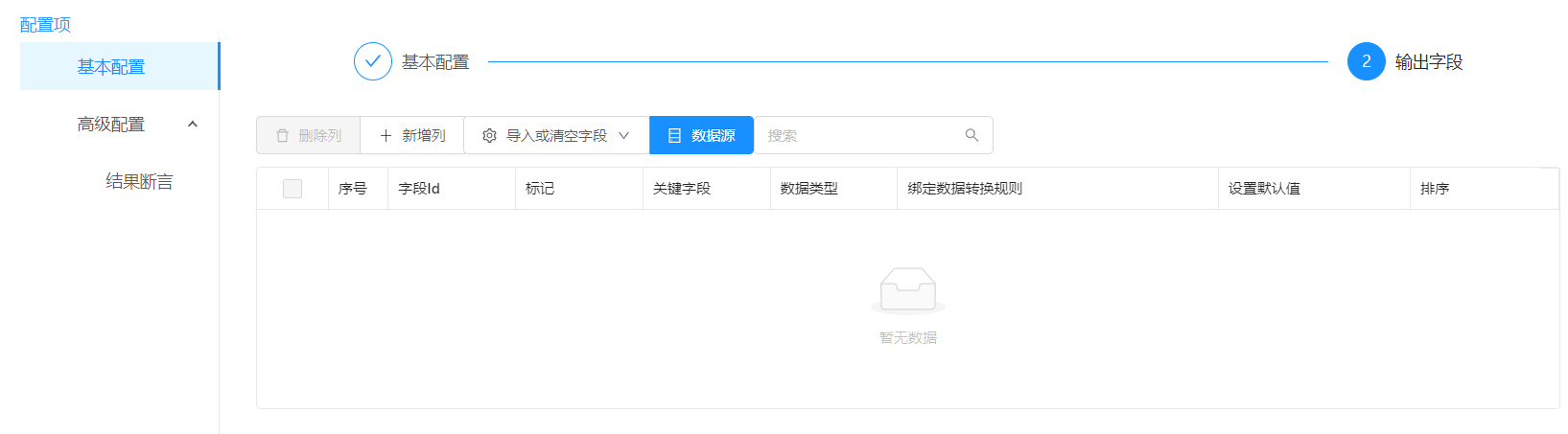Toggle the select-all checkbox in table header
The height and width of the screenshot is (434, 1568).
pyautogui.click(x=293, y=189)
